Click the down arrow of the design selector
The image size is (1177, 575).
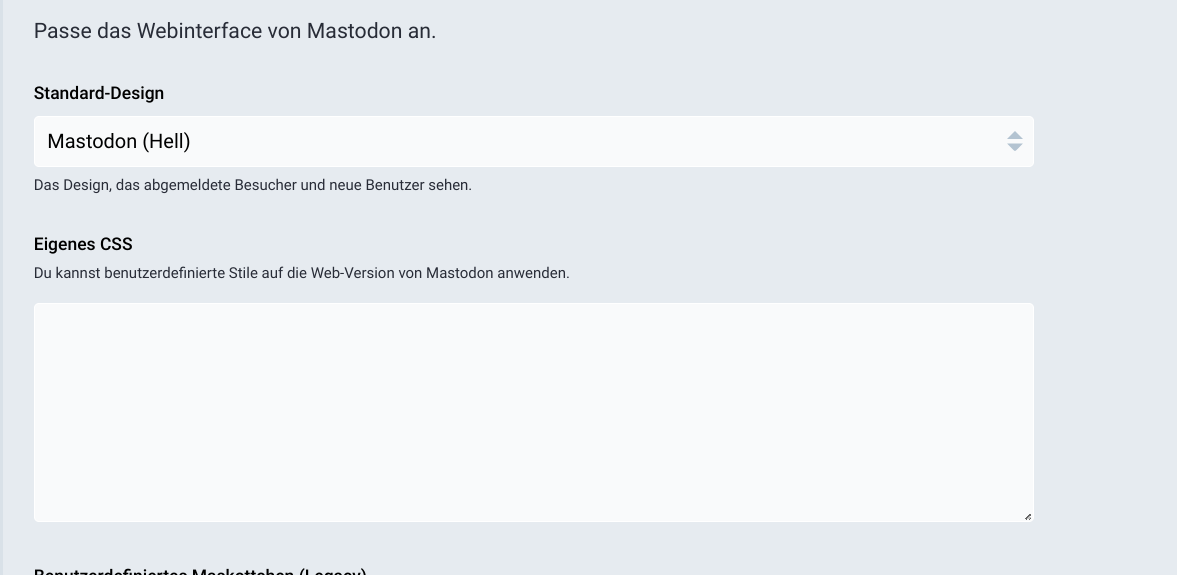(x=1015, y=148)
